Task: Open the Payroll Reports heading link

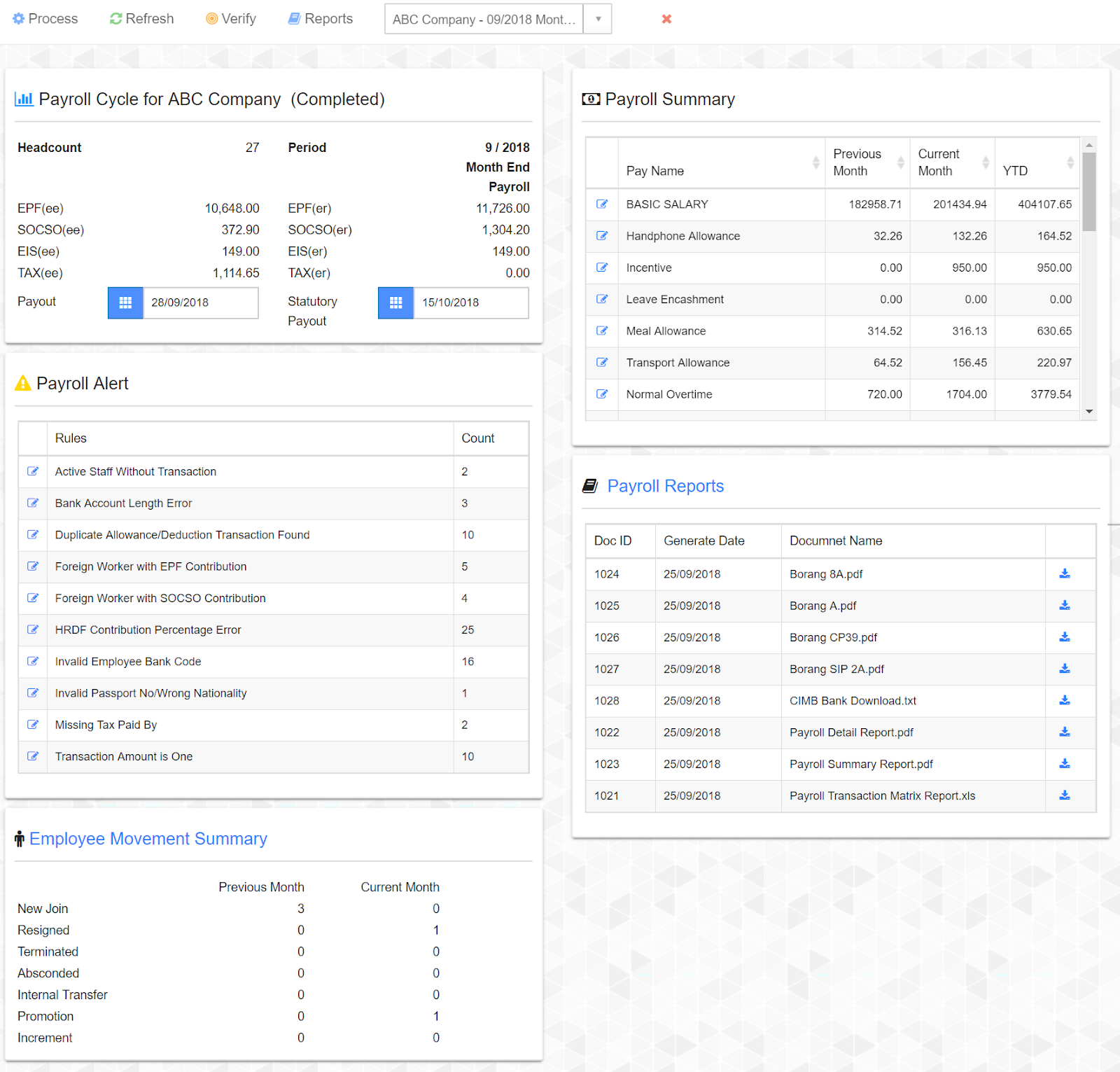Action: (x=665, y=486)
